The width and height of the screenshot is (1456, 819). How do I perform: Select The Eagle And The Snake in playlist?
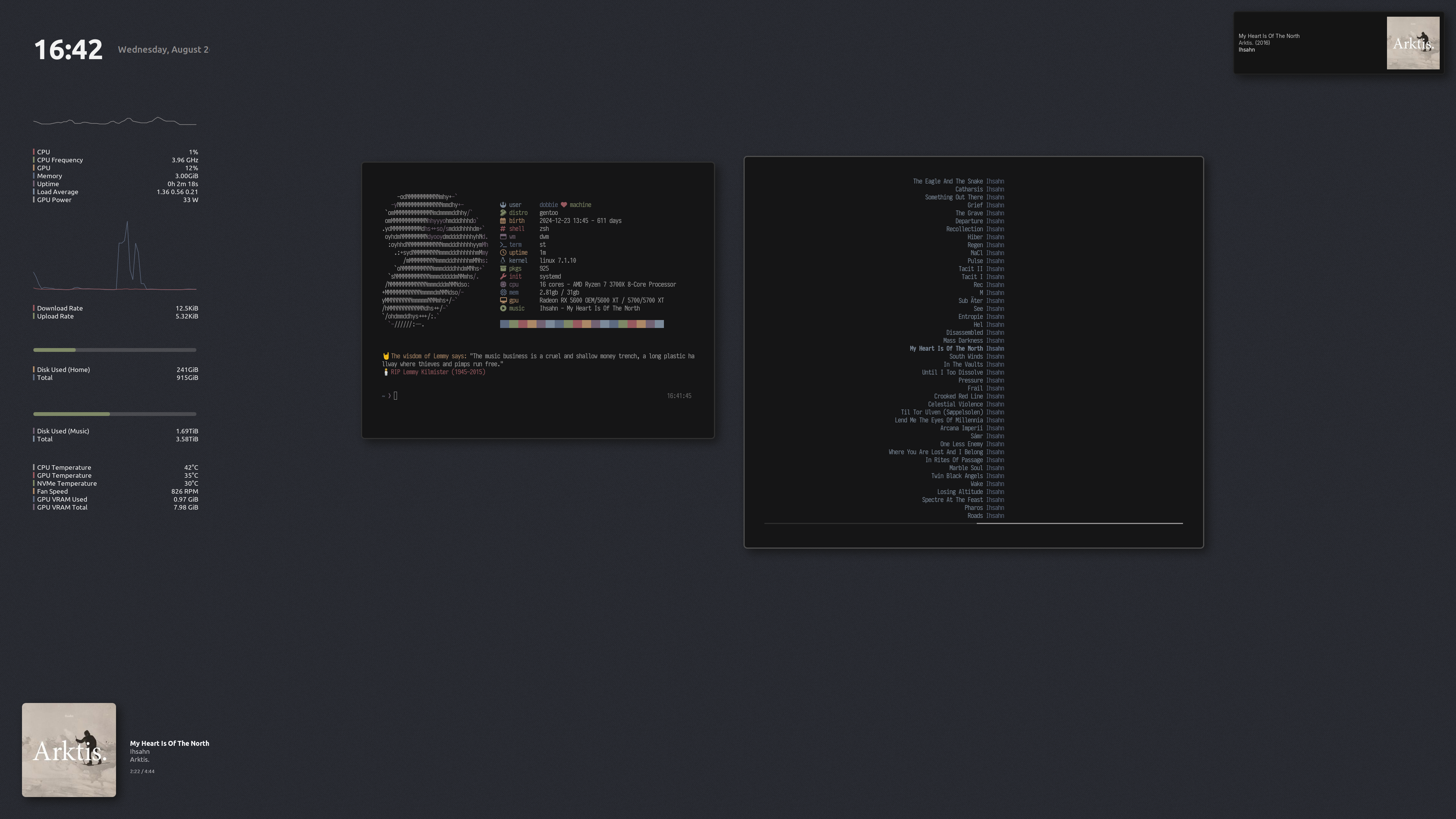959,182
